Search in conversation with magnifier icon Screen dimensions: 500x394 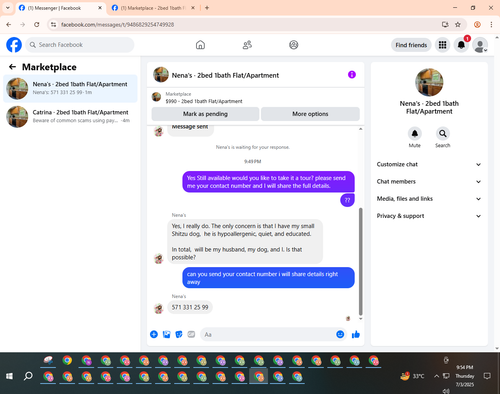click(x=443, y=134)
